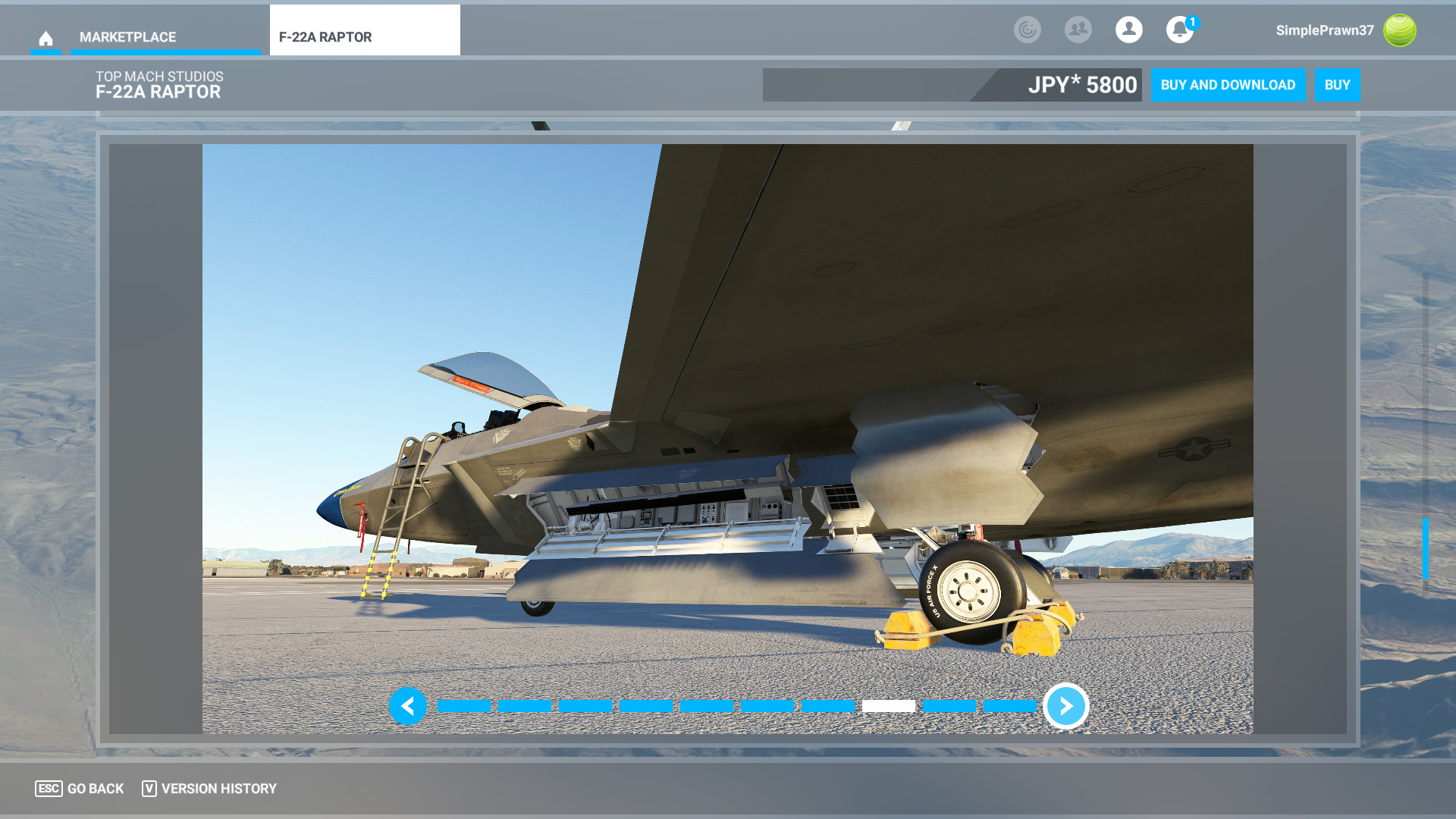This screenshot has width=1456, height=819.
Task: Select the last gallery page indicator
Action: (x=1010, y=706)
